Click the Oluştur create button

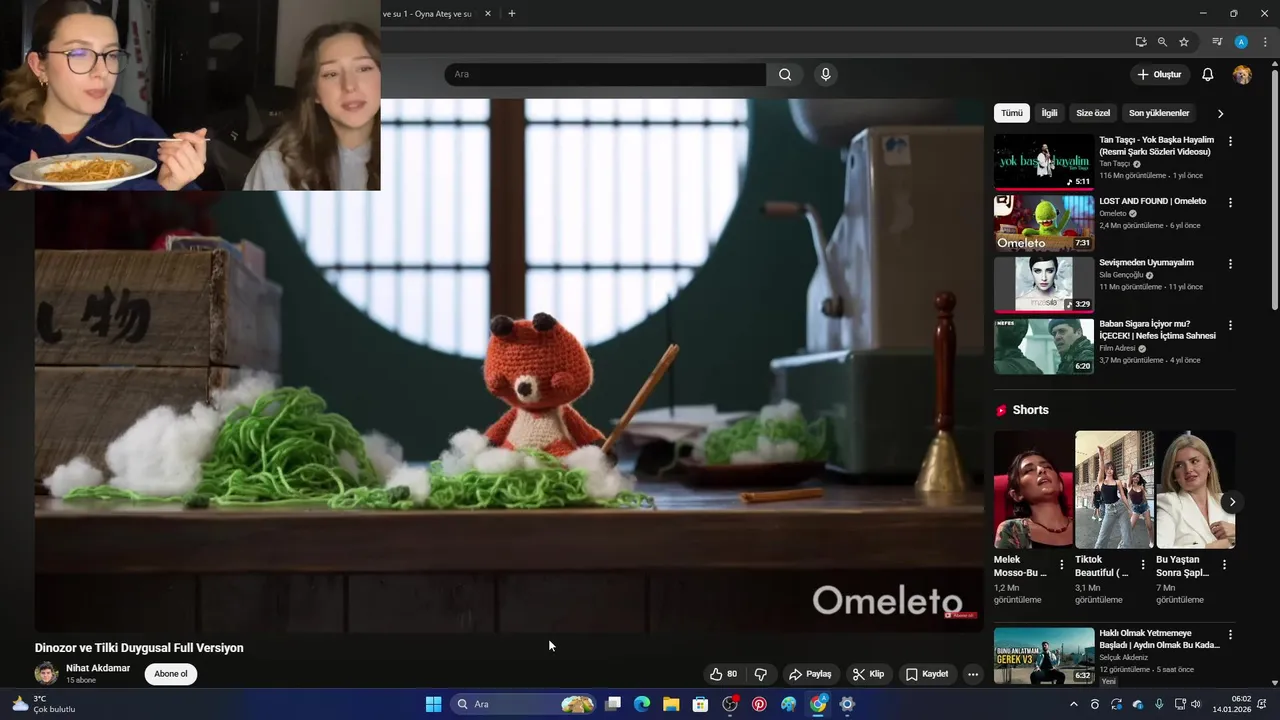pyautogui.click(x=1159, y=75)
